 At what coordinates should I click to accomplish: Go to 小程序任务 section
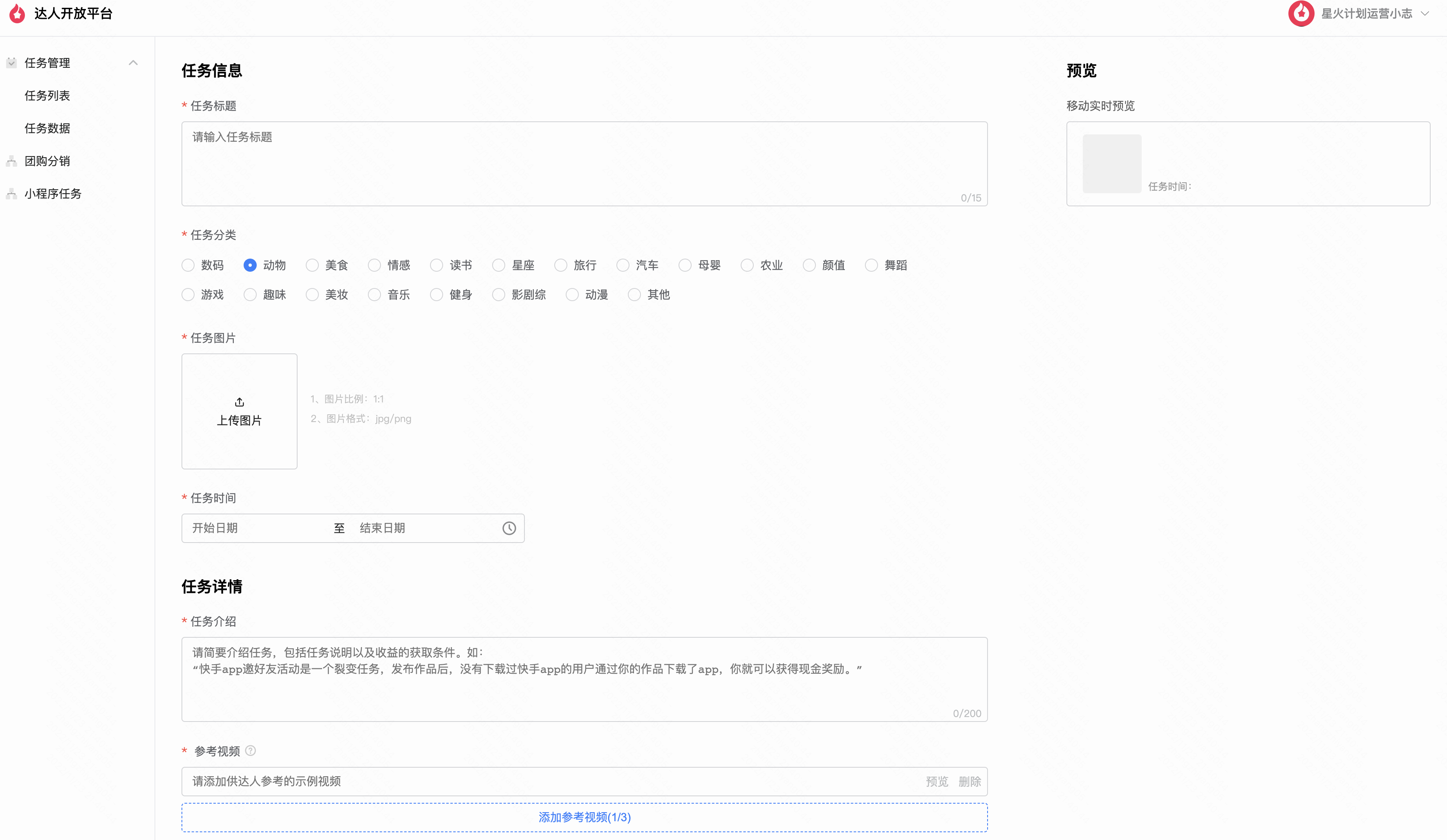pos(53,193)
